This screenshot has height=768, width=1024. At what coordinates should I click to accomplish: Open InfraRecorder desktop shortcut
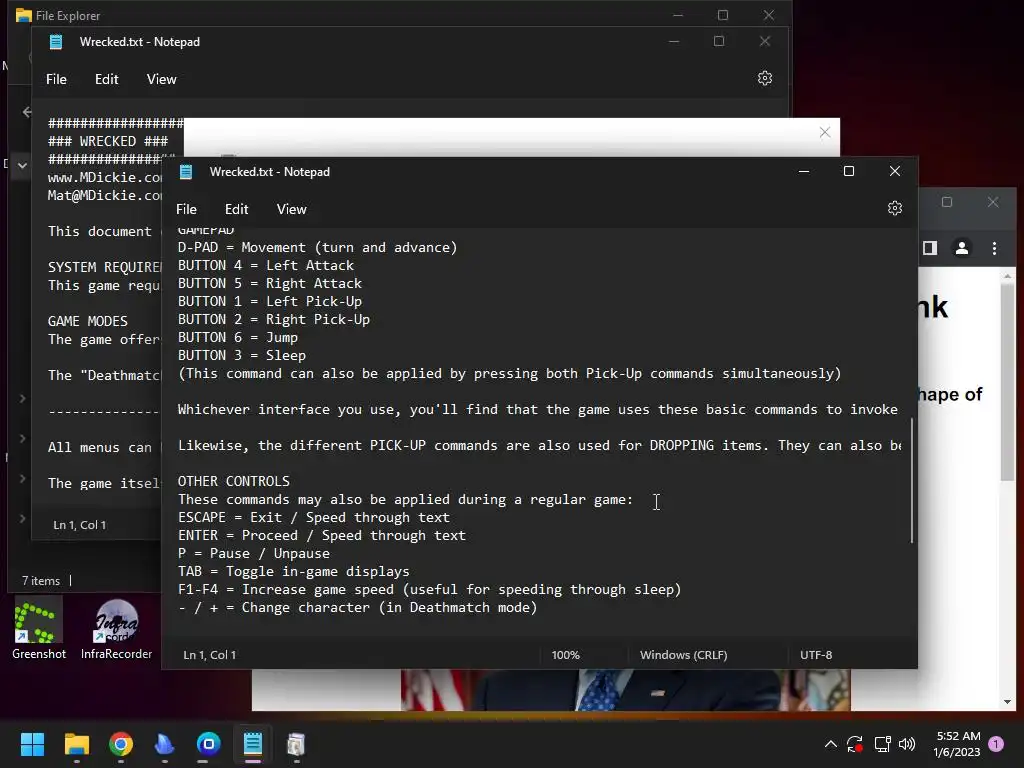pos(116,630)
